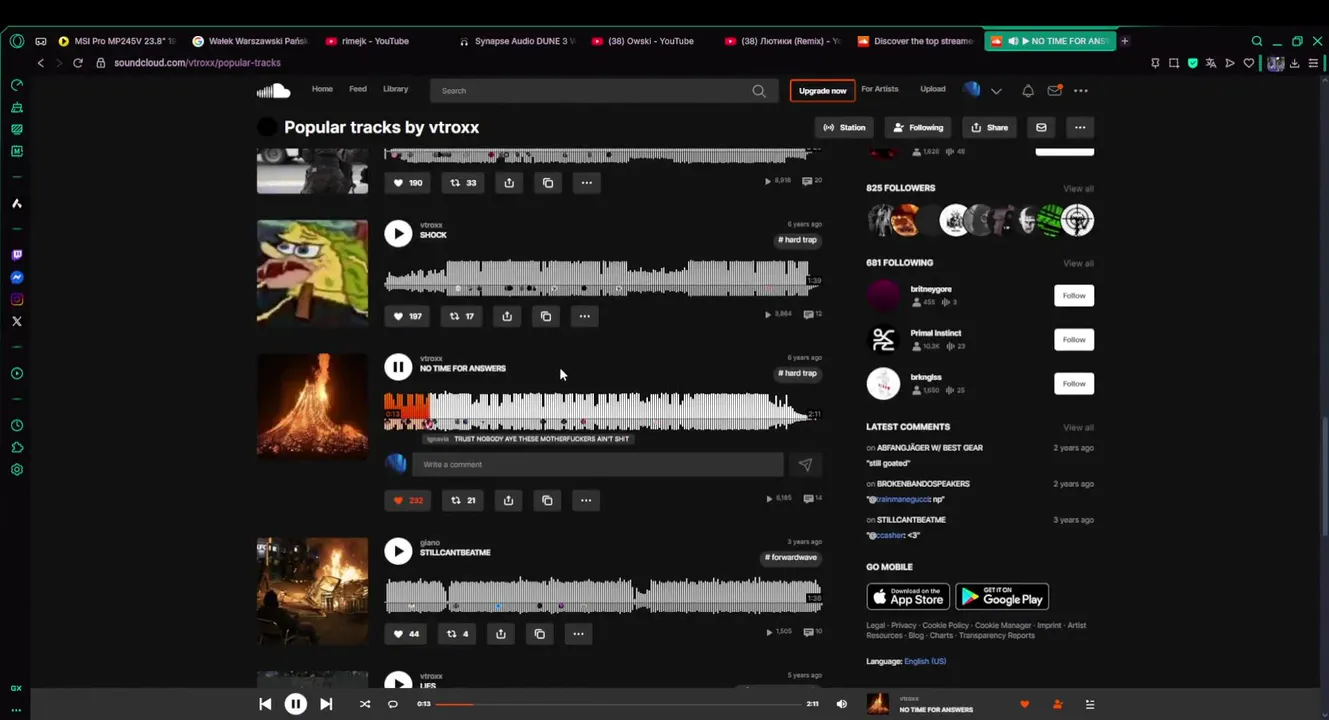This screenshot has height=720, width=1329.
Task: Like the SHOCK track (197)
Action: pyautogui.click(x=407, y=316)
